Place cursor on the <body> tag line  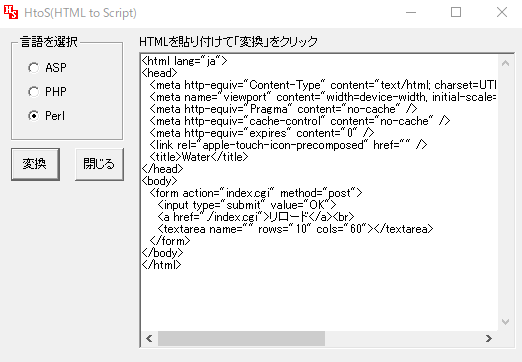(x=159, y=181)
